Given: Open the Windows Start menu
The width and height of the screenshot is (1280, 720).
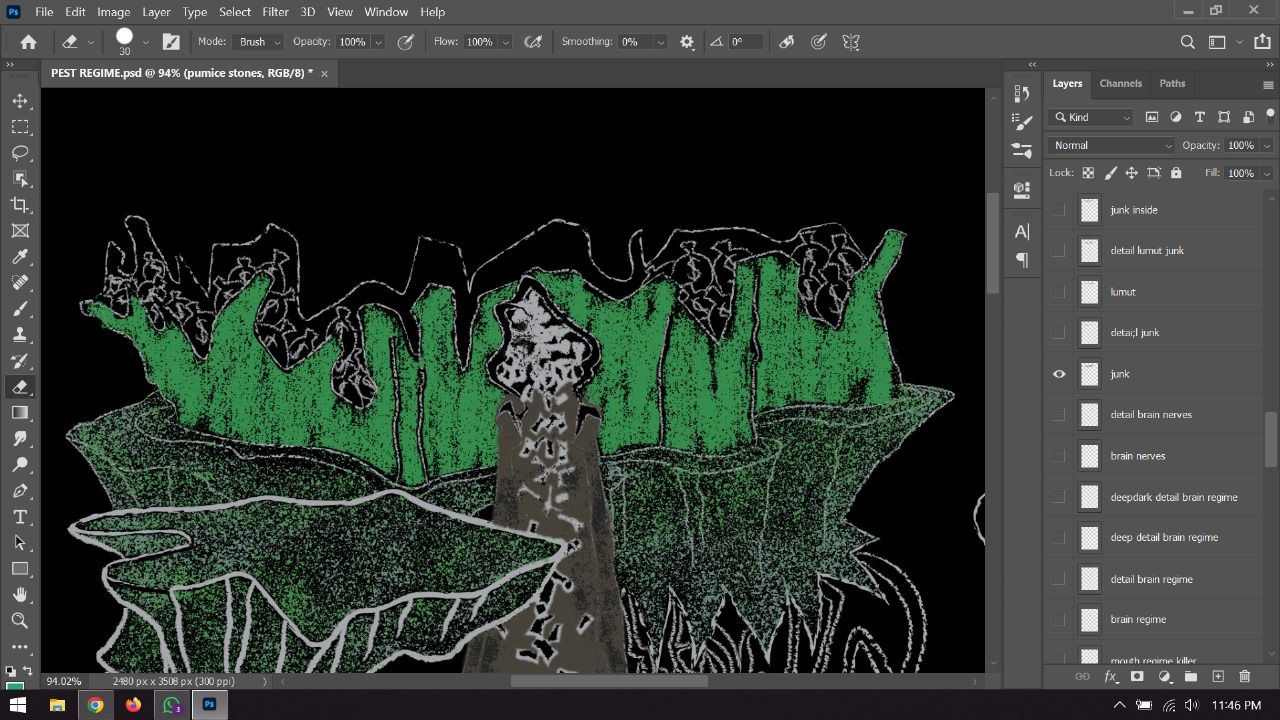Looking at the screenshot, I should (x=18, y=705).
